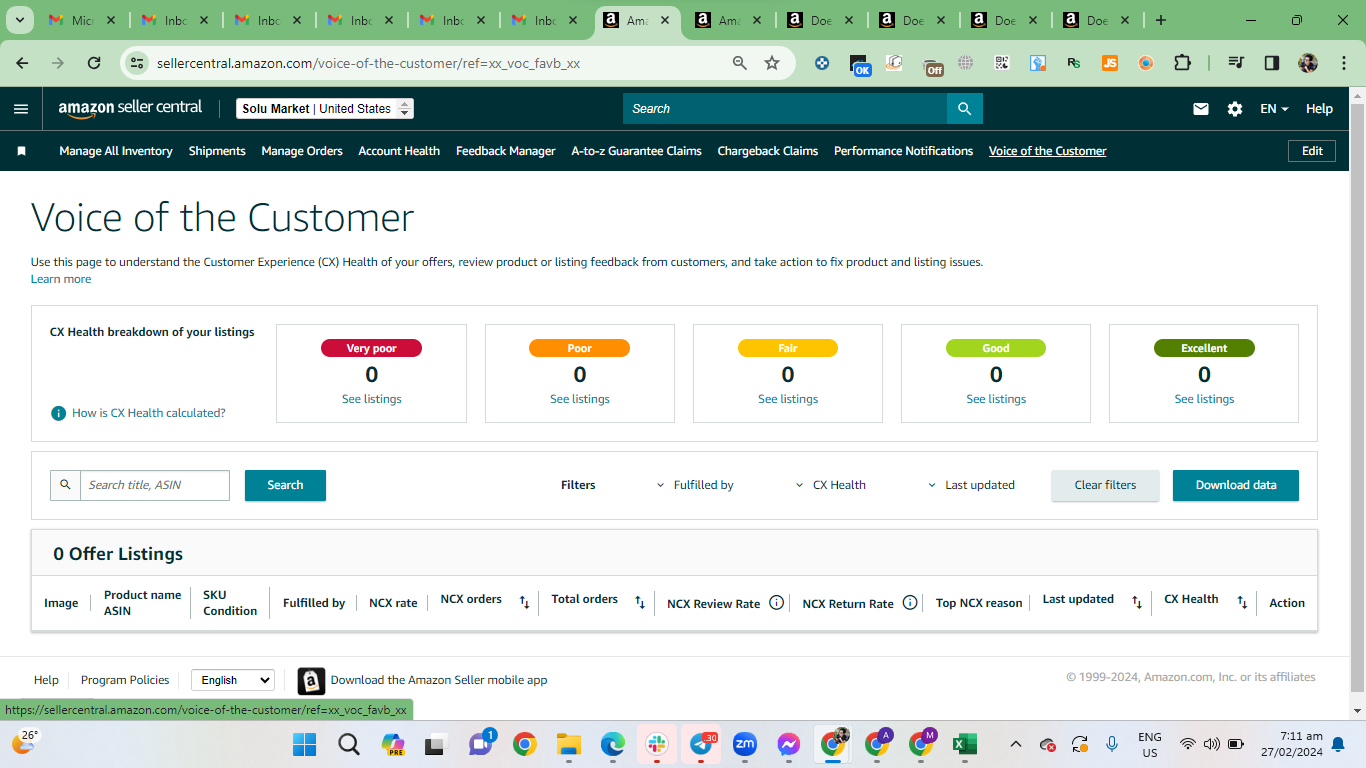Image resolution: width=1366 pixels, height=768 pixels.
Task: Click the bookmark flag icon left of Manage All Inventory
Action: pos(21,151)
